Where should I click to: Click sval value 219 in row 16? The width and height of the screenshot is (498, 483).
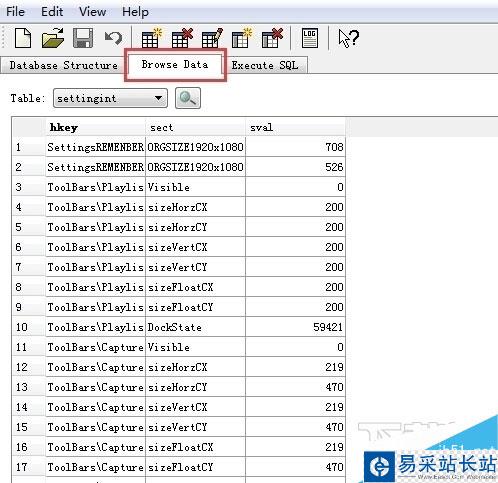295,447
